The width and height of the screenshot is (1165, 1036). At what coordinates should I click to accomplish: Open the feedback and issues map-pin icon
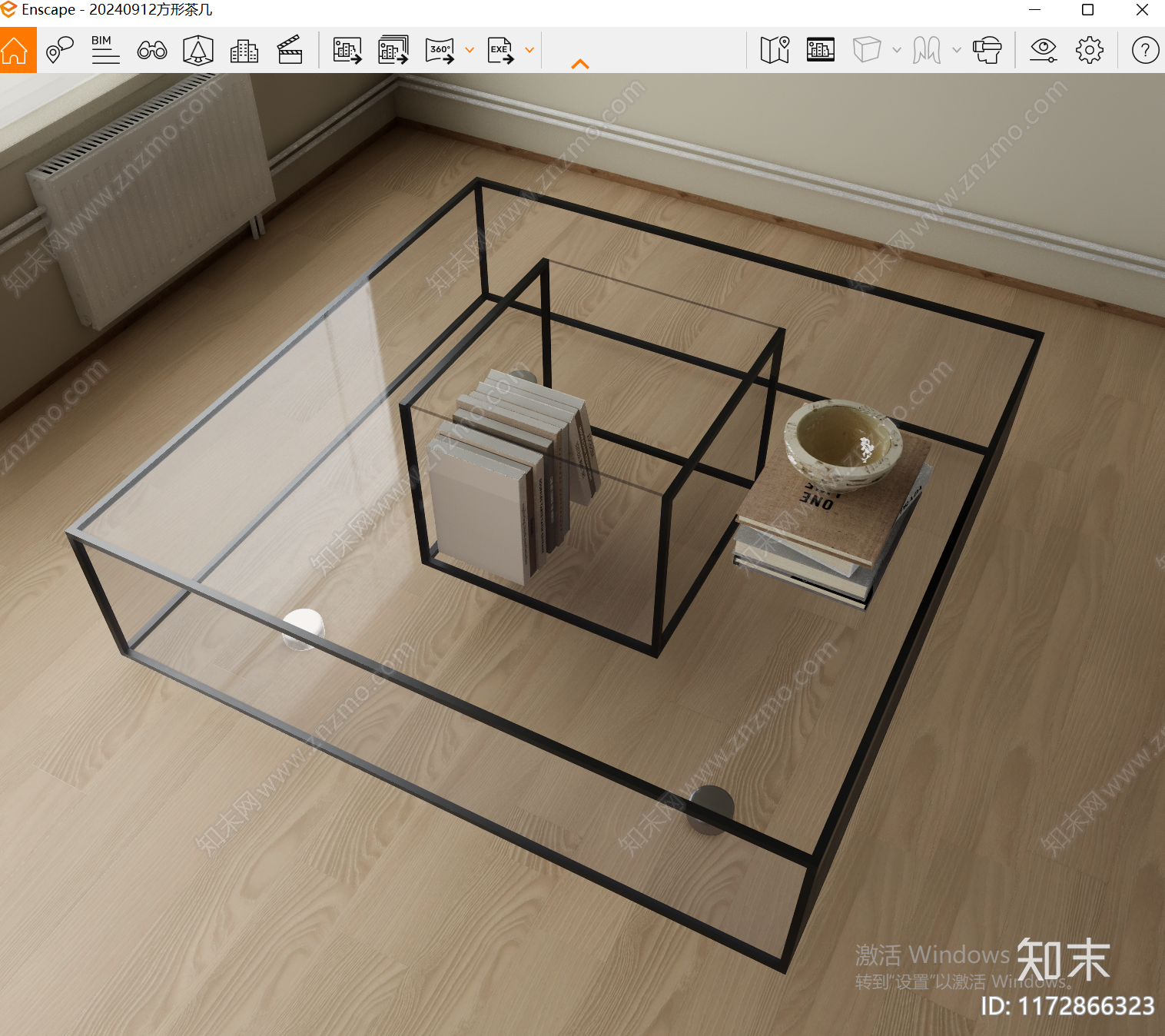coord(60,50)
